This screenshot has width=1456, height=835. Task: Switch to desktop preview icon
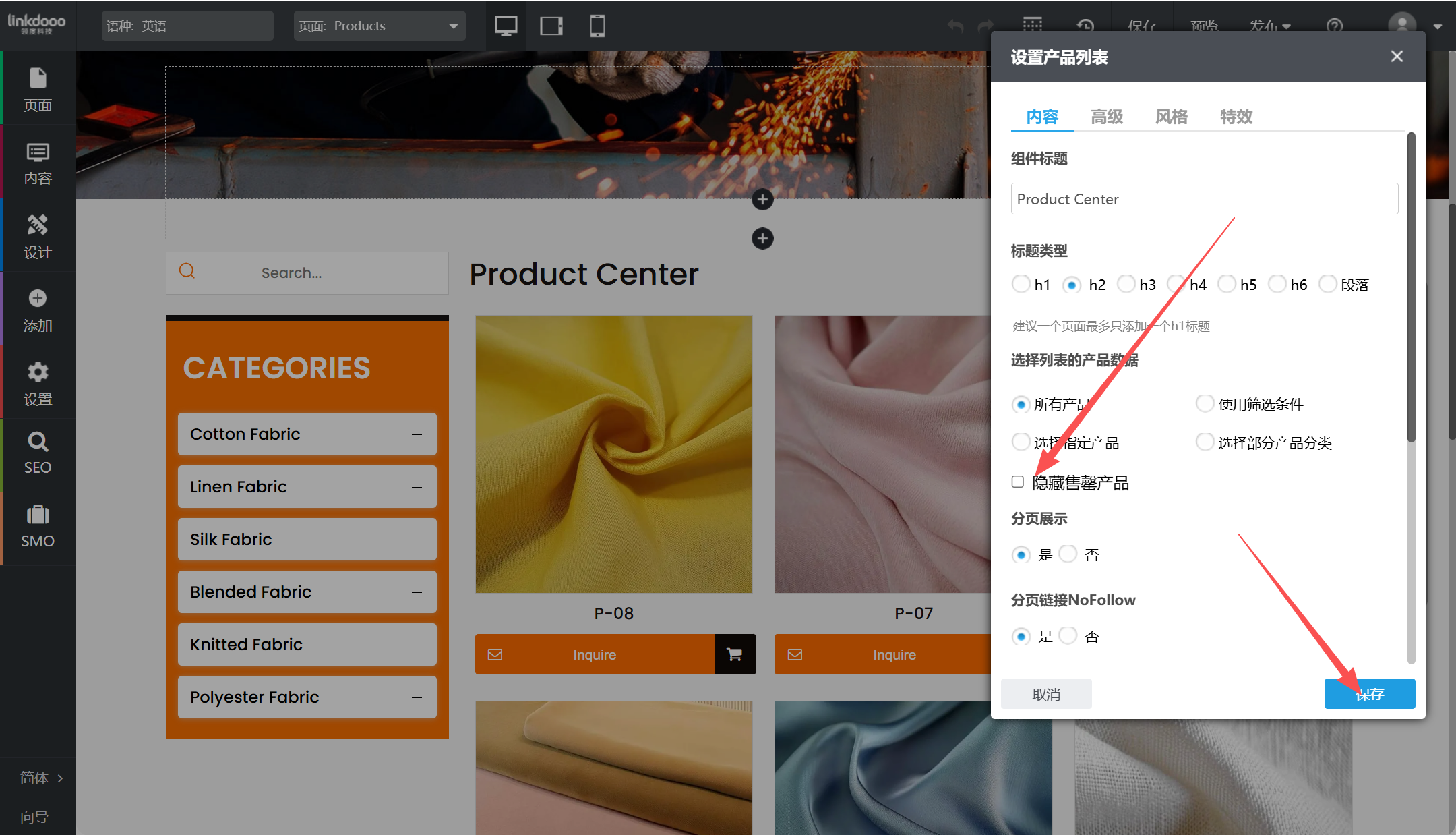506,26
